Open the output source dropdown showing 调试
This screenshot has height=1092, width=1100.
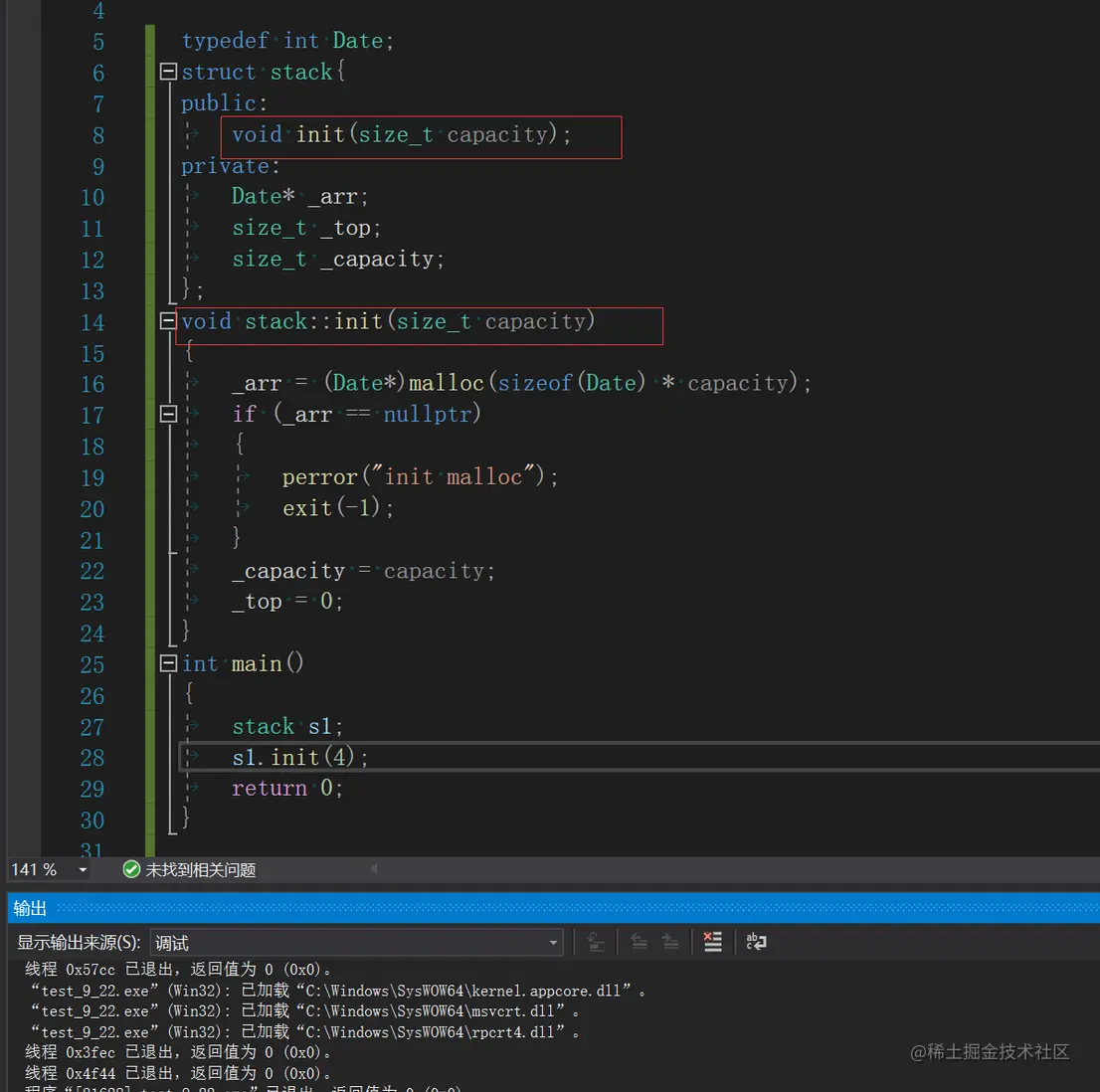pyautogui.click(x=357, y=943)
